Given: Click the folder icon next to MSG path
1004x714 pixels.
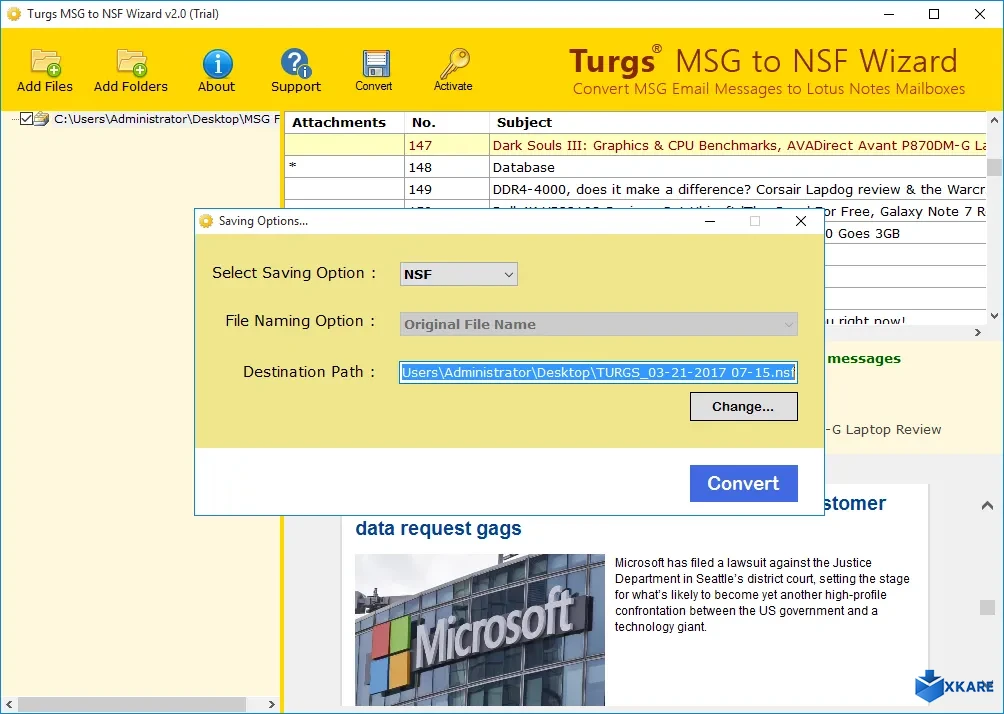Looking at the screenshot, I should pos(42,118).
